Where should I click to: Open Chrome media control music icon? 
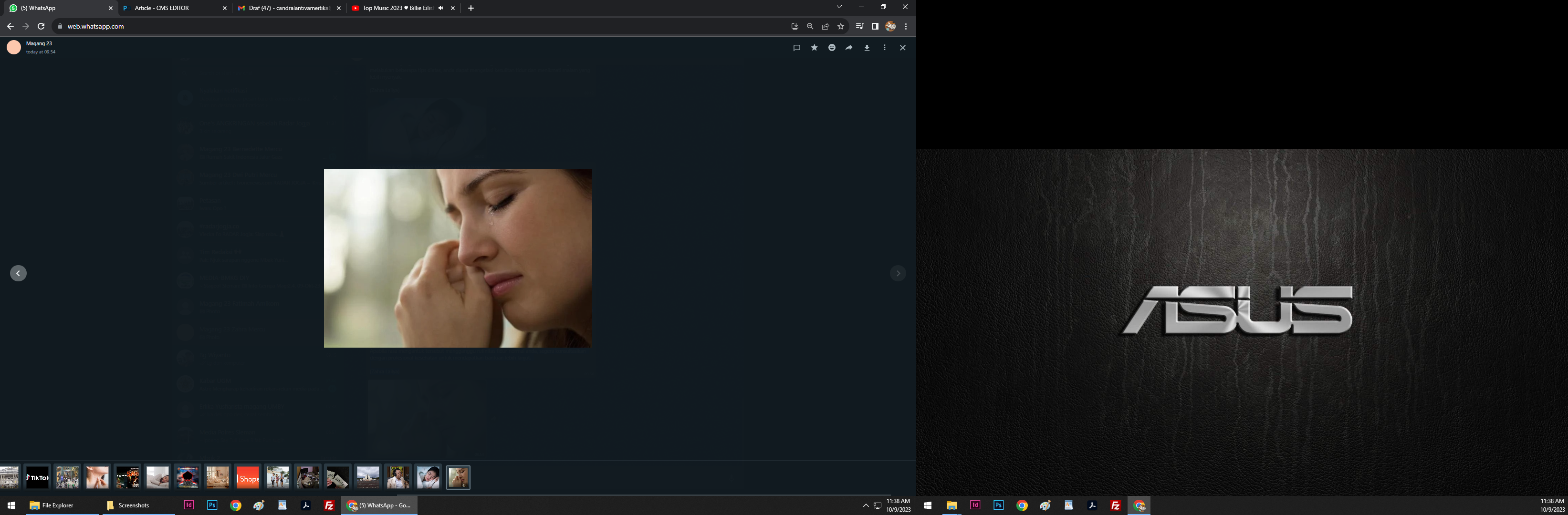859,26
